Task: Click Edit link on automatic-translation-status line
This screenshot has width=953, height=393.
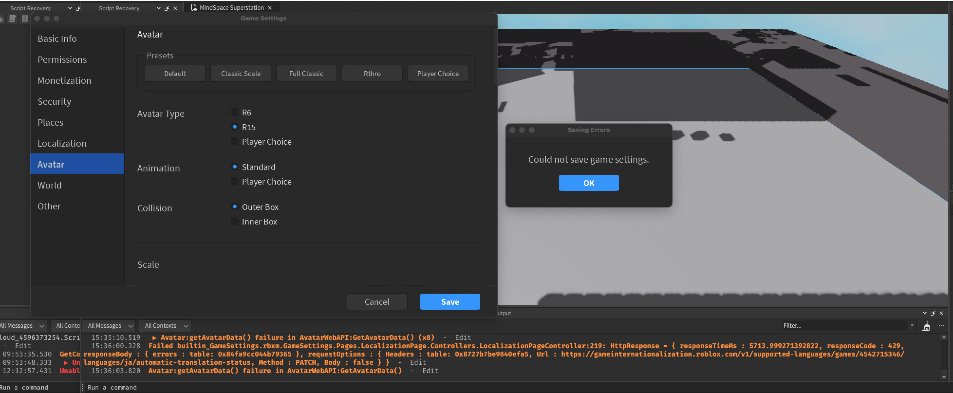Action: click(x=418, y=362)
